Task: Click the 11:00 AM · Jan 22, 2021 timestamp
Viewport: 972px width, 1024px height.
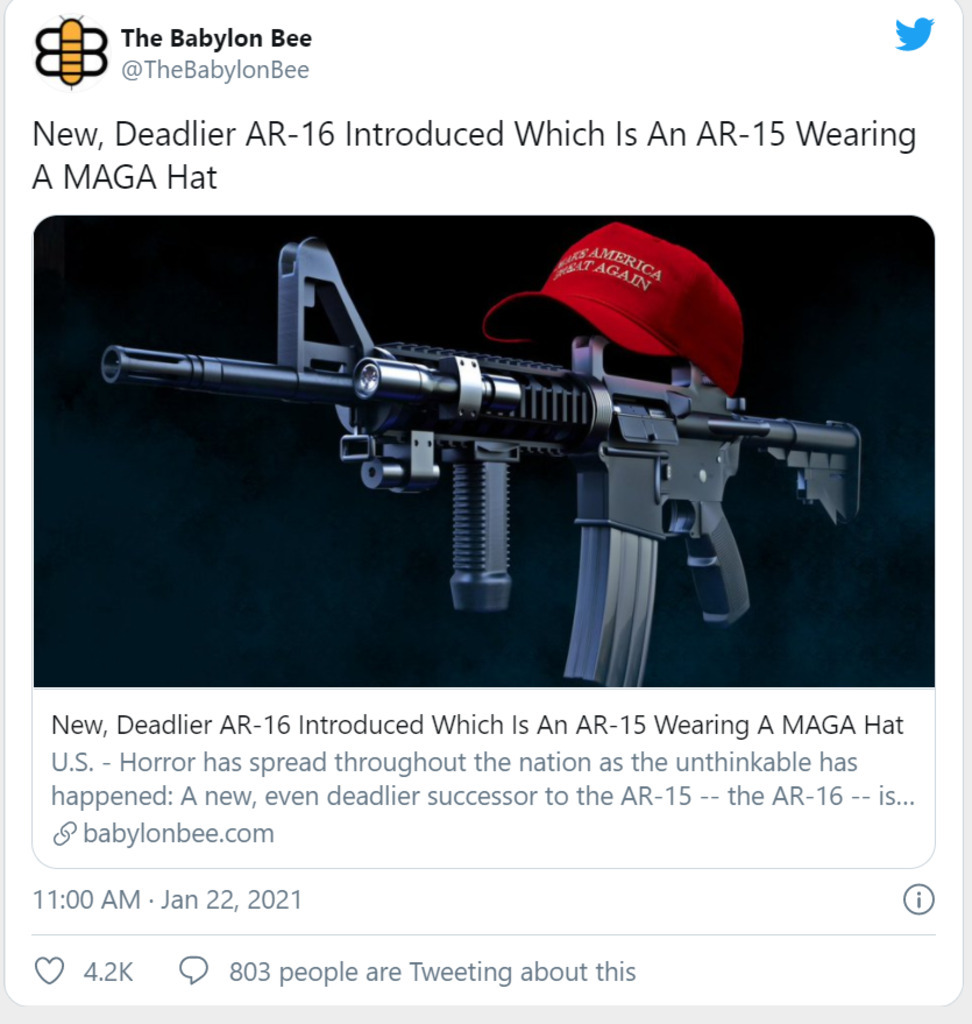Action: (167, 899)
